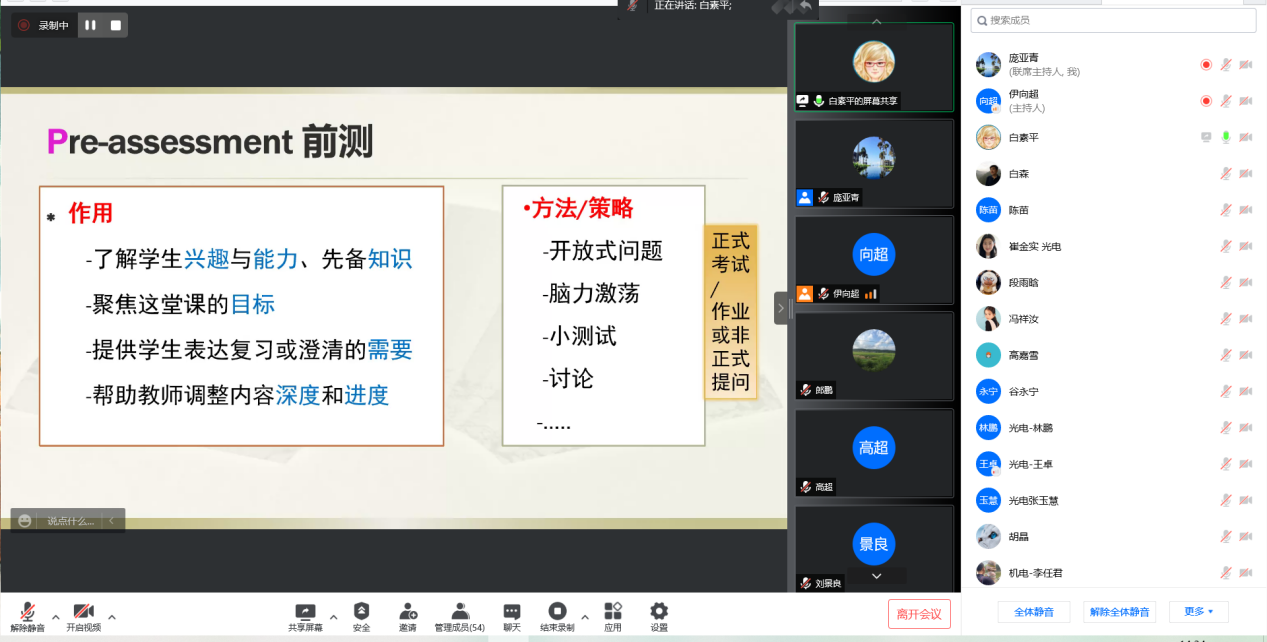Select 伊向超's video tile with 向超 avatar
The height and width of the screenshot is (642, 1267).
pyautogui.click(x=874, y=260)
